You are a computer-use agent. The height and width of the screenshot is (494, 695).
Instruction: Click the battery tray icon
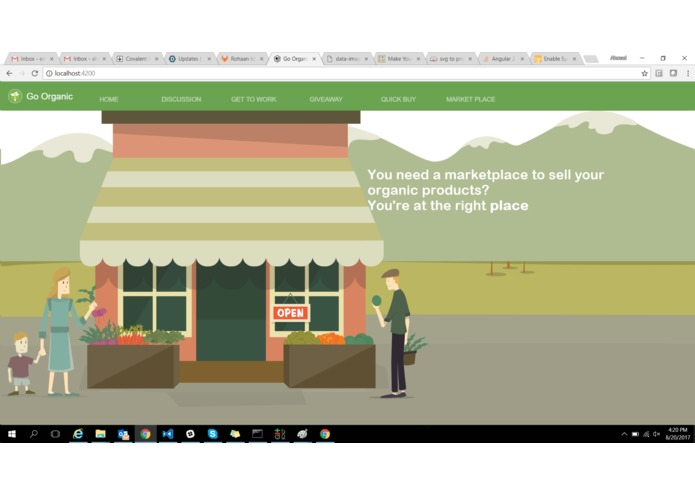[635, 434]
